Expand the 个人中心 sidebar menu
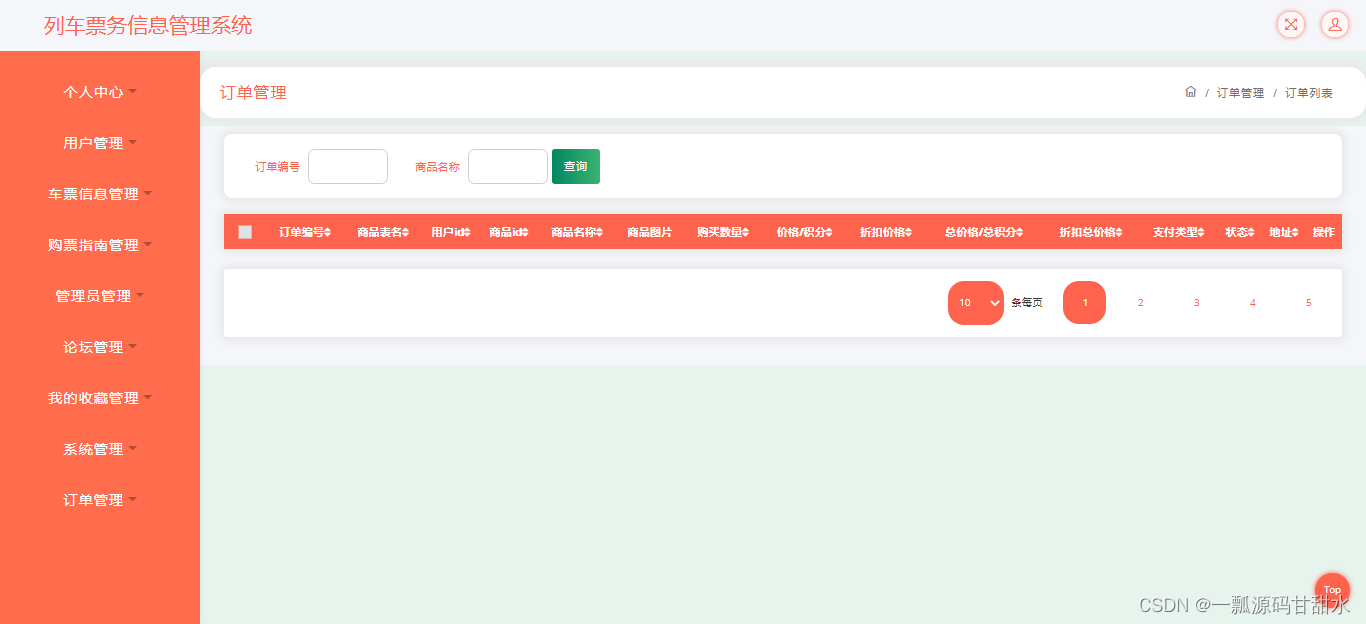This screenshot has height=624, width=1366. click(x=100, y=92)
